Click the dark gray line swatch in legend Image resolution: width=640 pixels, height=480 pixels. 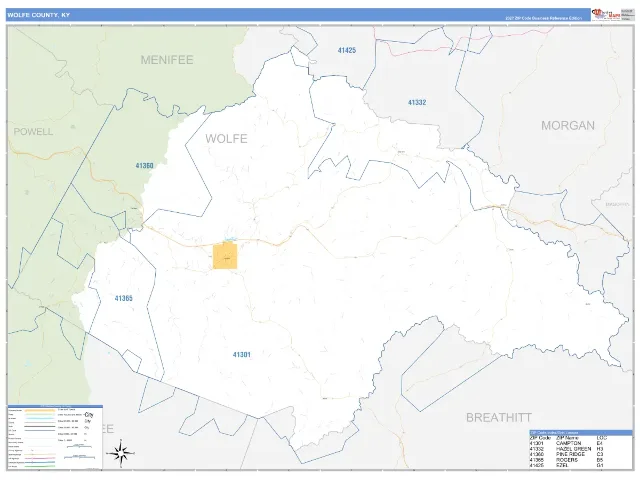[40, 427]
